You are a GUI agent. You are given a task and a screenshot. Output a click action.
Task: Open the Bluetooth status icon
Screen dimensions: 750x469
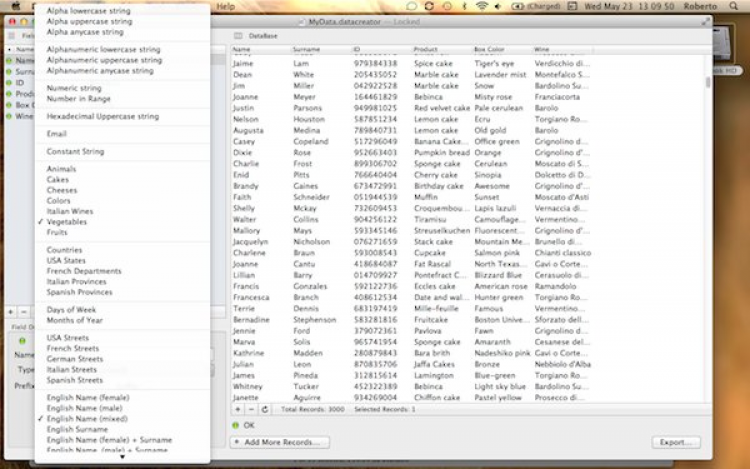point(464,6)
